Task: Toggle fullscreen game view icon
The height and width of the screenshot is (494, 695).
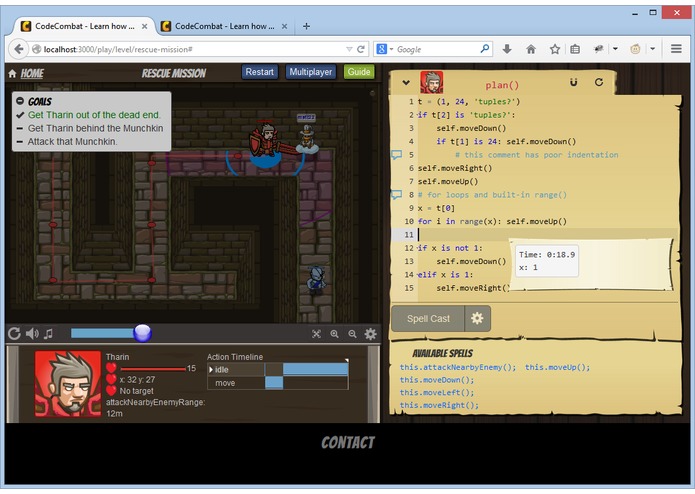Action: 316,334
